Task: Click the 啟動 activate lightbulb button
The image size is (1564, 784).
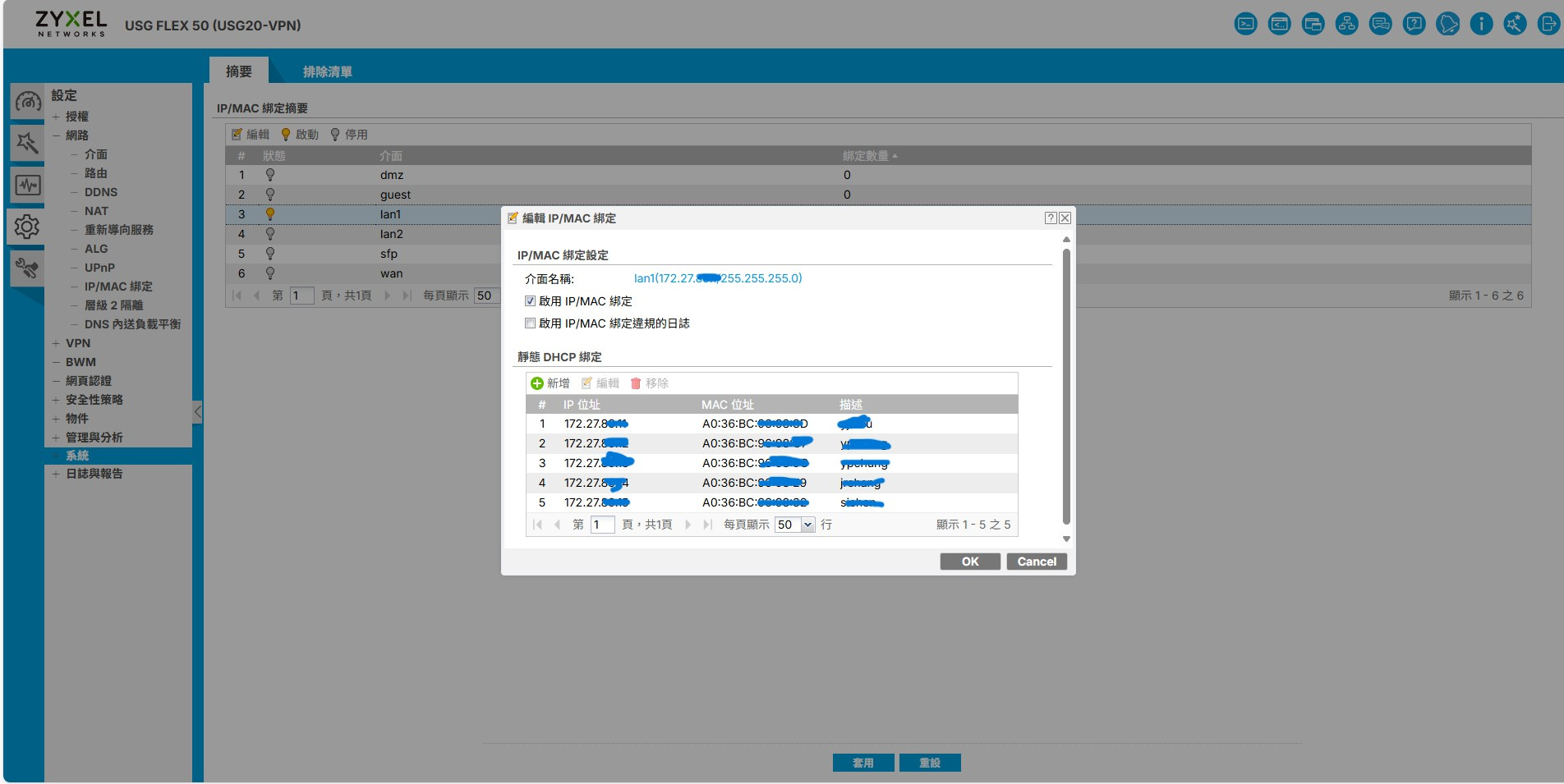Action: [x=300, y=135]
